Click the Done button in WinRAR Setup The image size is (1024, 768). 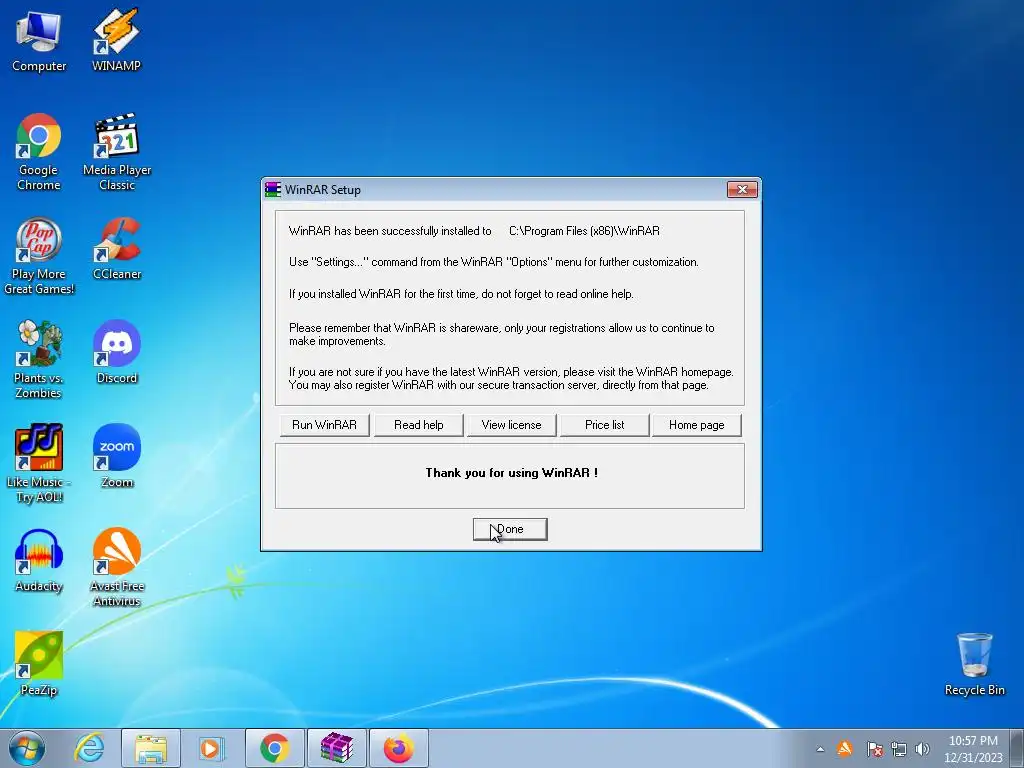509,529
